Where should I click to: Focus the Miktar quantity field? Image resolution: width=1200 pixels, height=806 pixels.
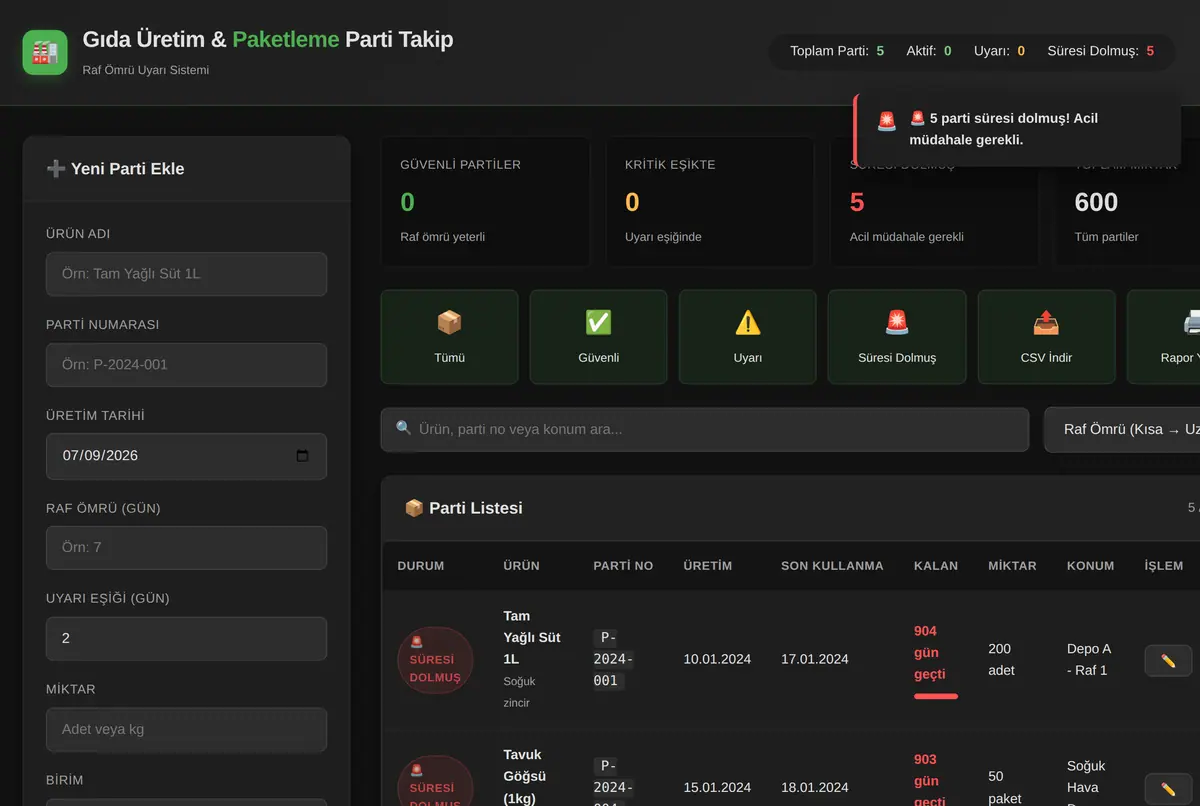coord(186,730)
